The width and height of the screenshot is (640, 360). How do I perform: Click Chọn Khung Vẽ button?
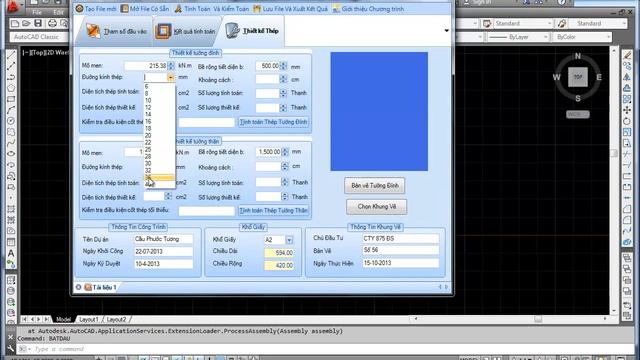(376, 207)
